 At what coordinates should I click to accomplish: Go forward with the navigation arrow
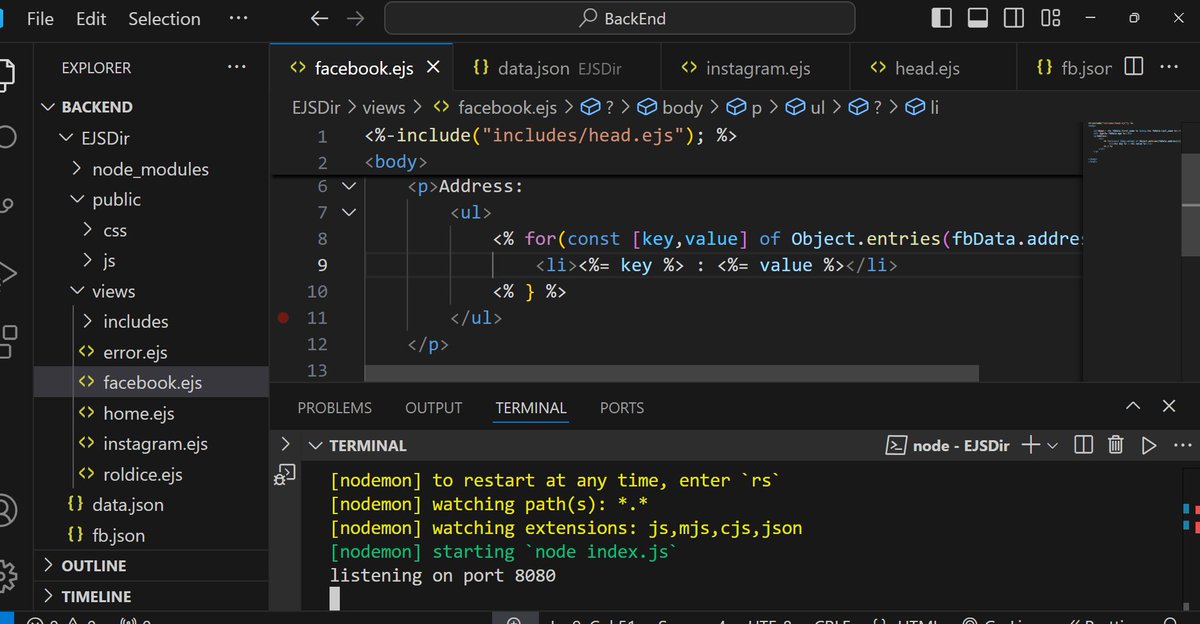click(x=355, y=19)
